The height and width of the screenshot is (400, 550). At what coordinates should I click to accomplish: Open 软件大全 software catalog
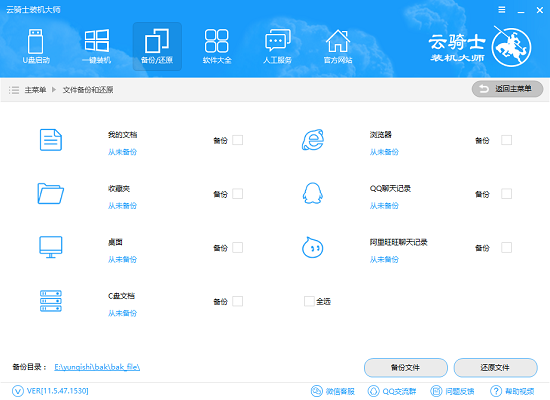[x=217, y=46]
